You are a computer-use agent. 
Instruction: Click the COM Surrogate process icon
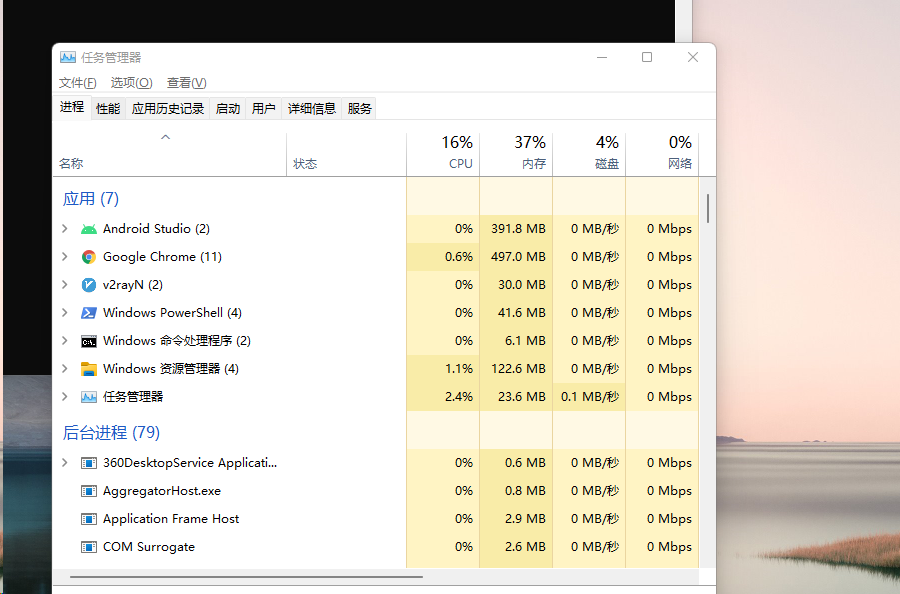pos(89,547)
